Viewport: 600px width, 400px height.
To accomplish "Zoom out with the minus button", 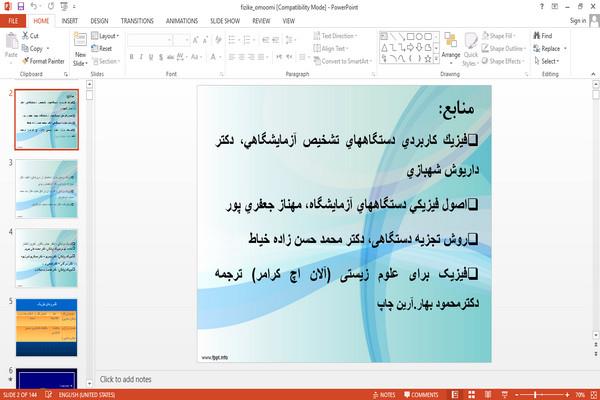I will 517,395.
